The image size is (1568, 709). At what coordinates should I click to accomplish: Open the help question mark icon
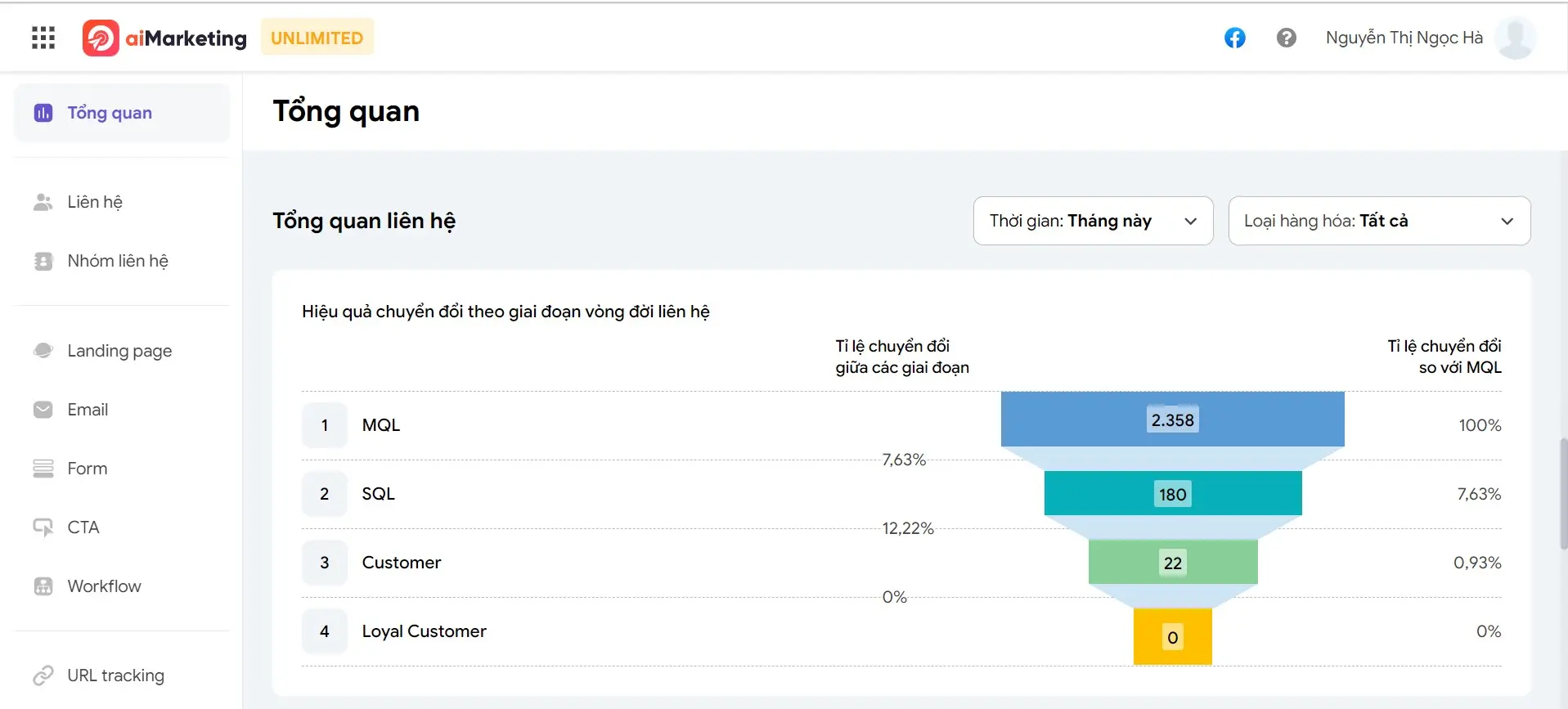click(x=1286, y=38)
